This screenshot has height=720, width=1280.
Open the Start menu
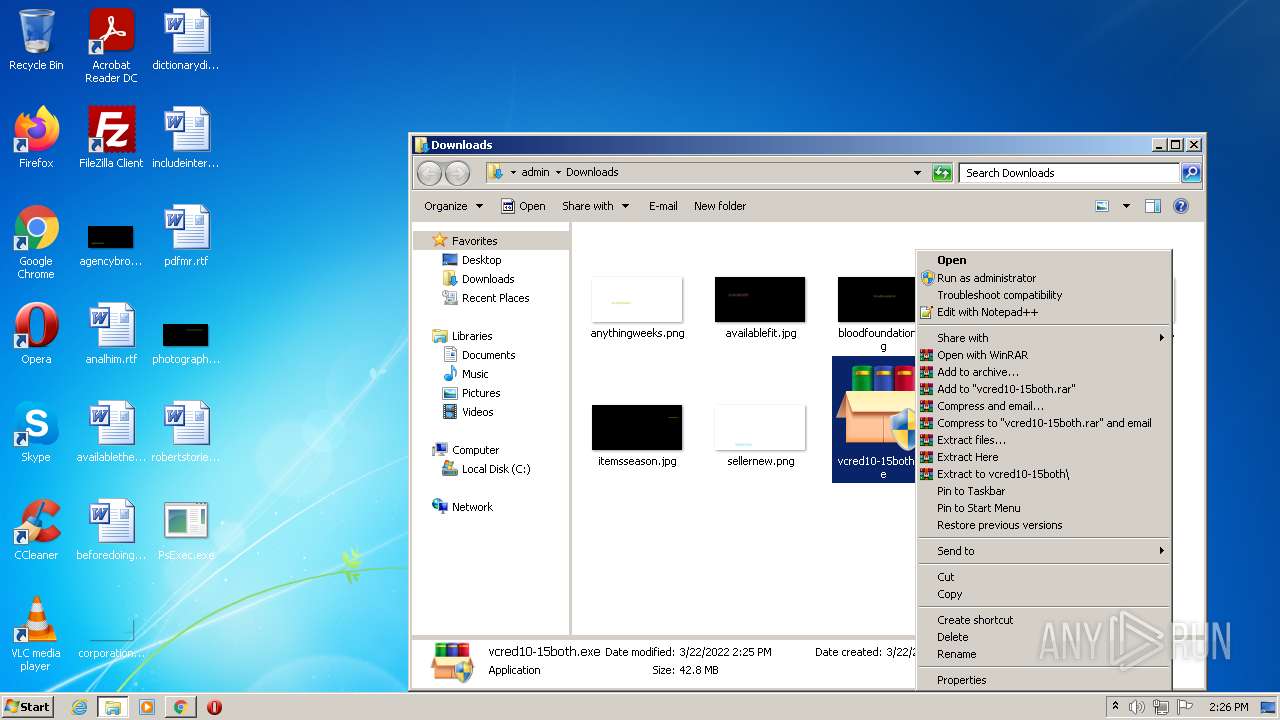coord(28,707)
